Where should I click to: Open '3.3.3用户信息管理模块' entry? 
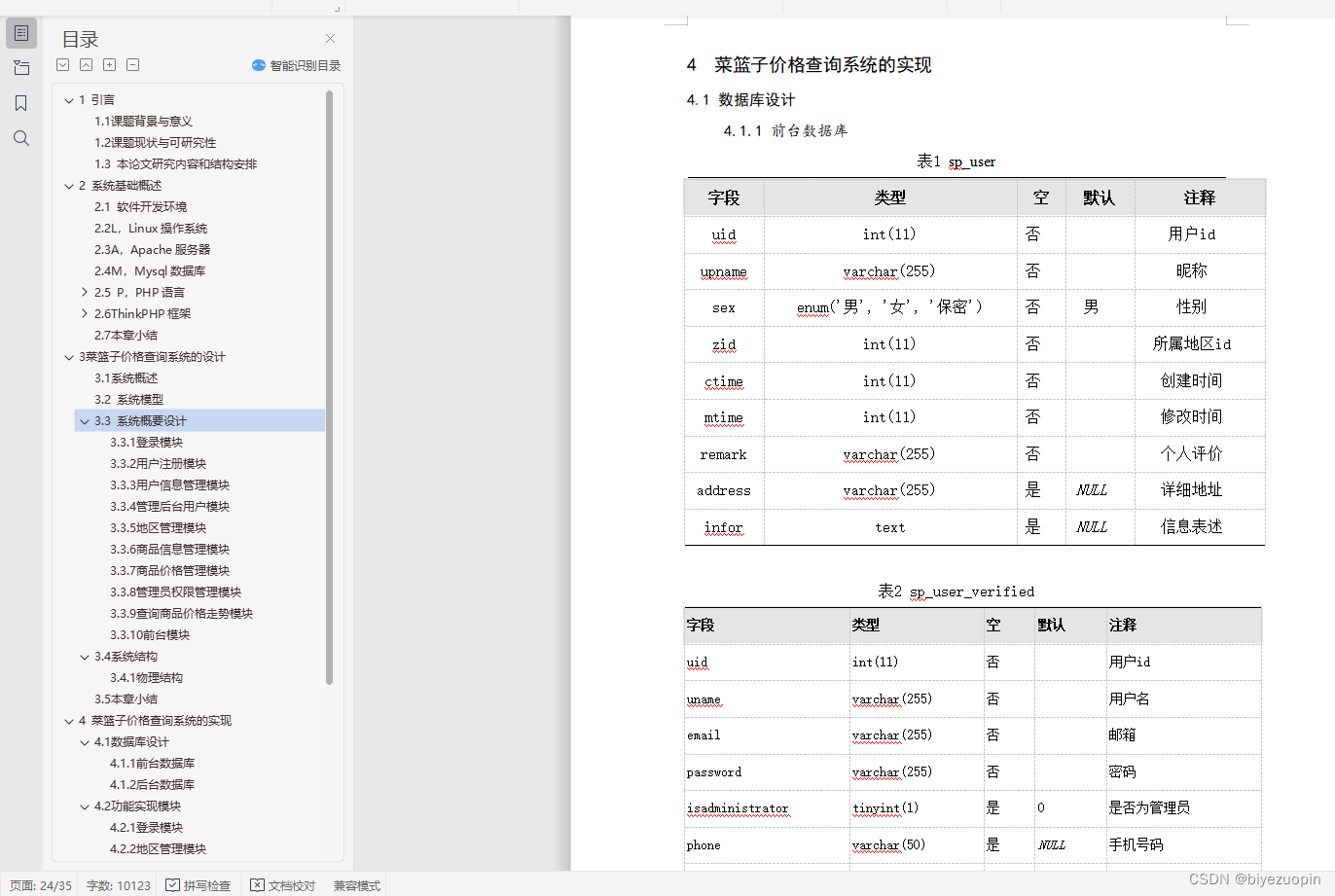[x=169, y=485]
